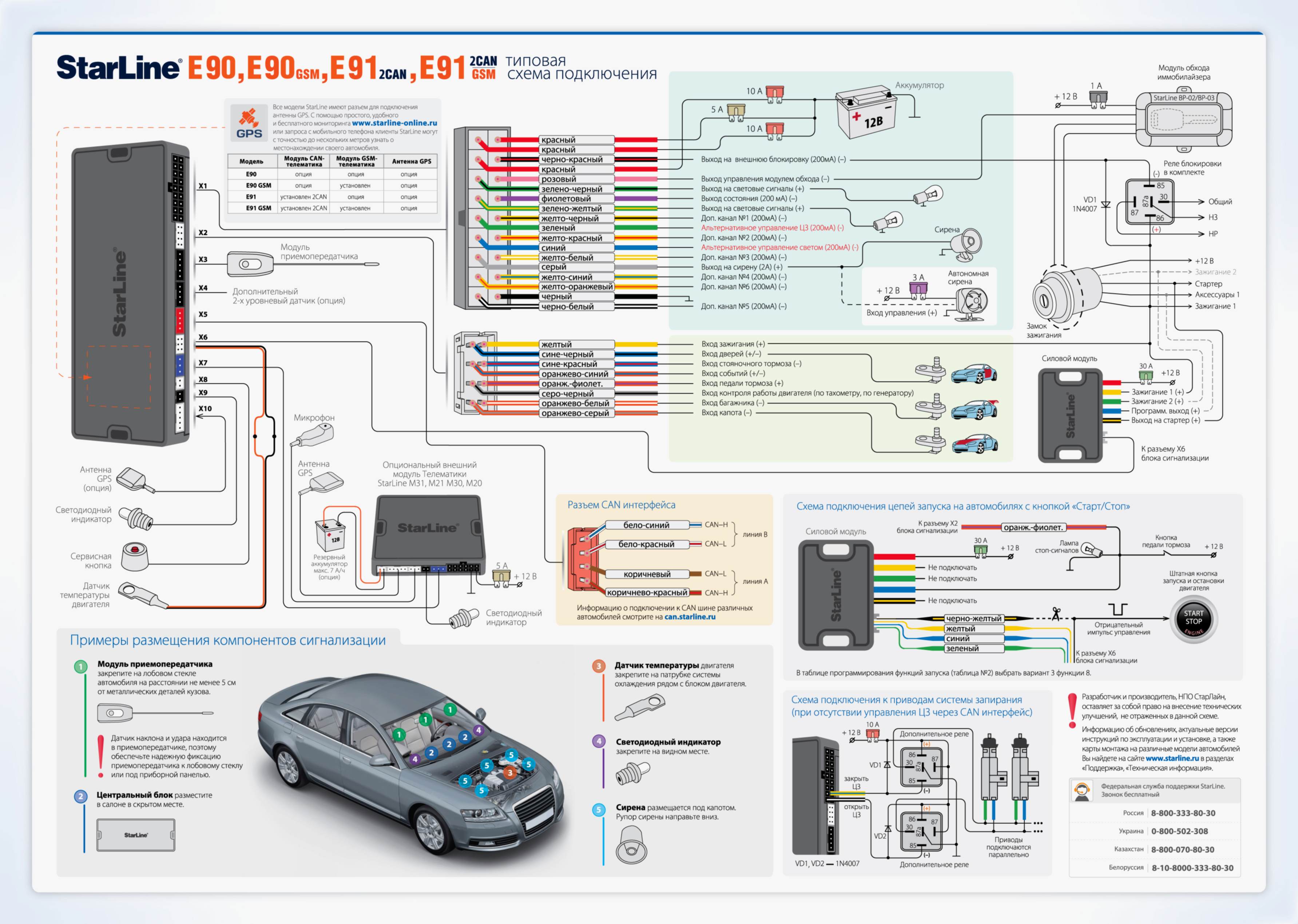Open the www.starline-online.ru link

[x=394, y=123]
